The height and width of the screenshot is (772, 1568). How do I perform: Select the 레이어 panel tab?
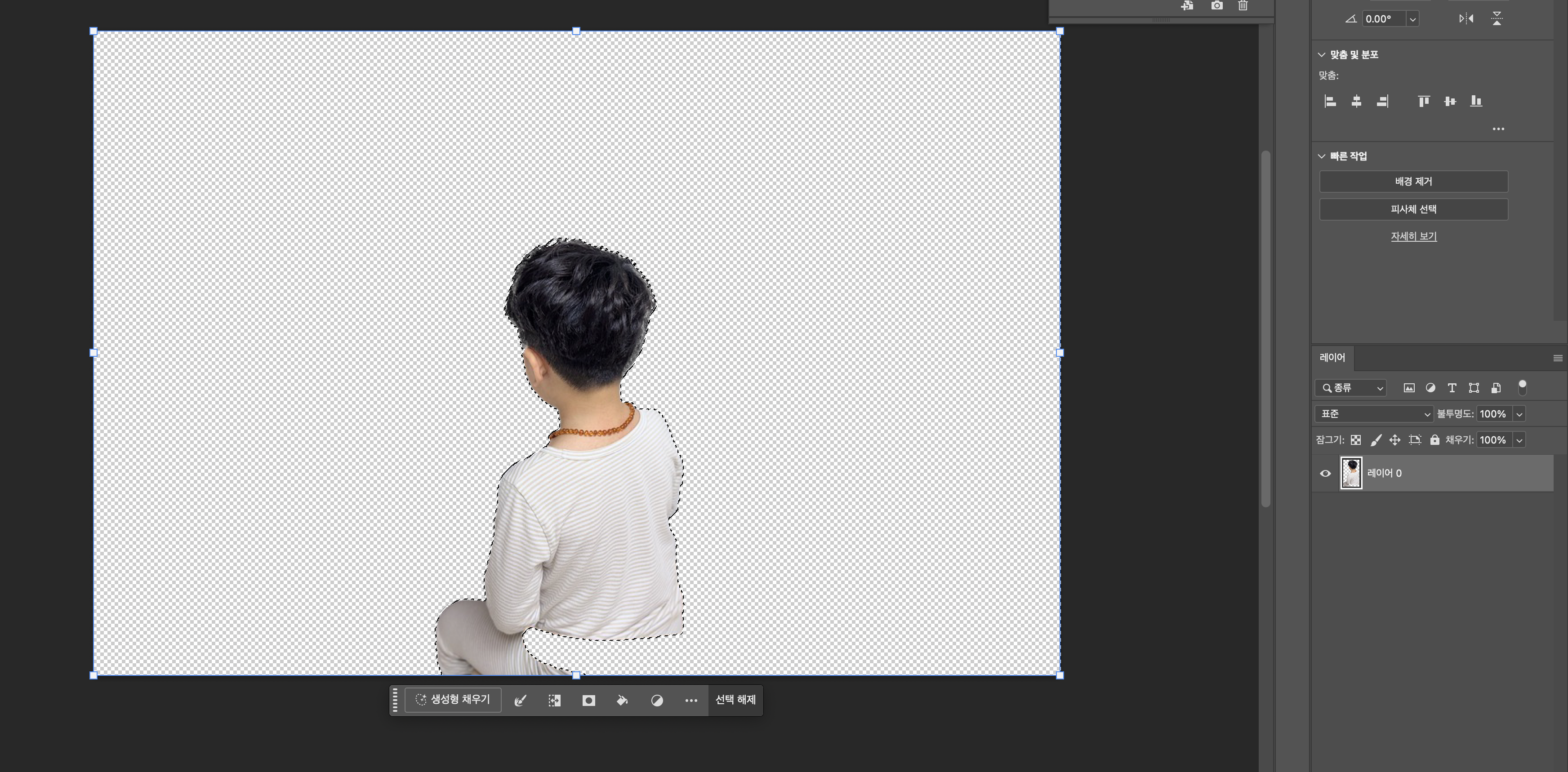pos(1332,358)
